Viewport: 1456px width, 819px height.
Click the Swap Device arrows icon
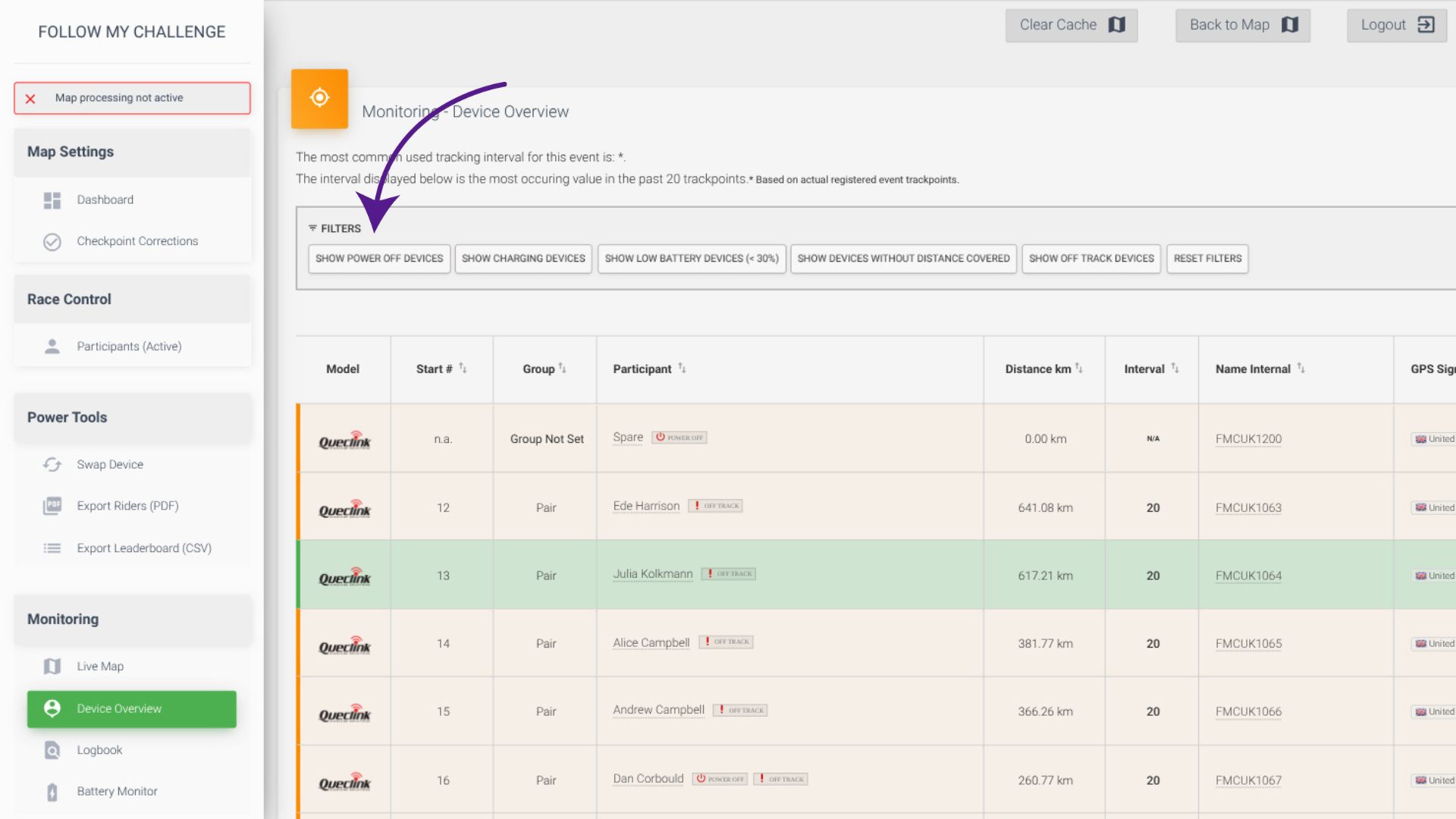[x=52, y=465]
